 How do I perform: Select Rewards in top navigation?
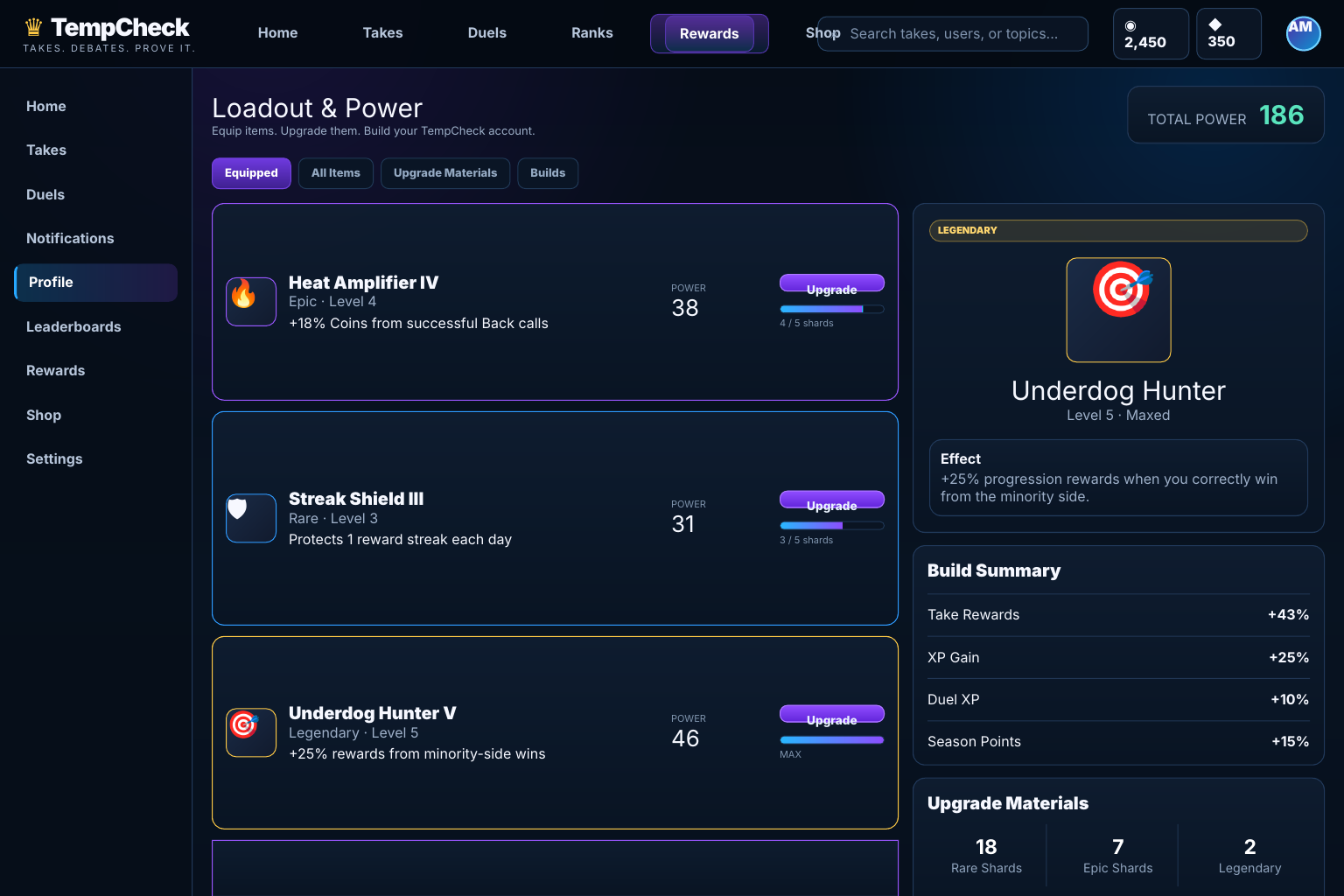pos(710,33)
